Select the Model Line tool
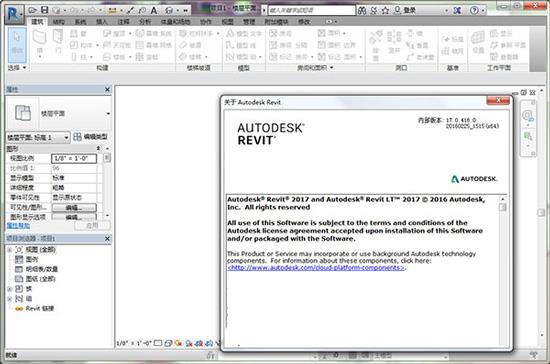The height and width of the screenshot is (364, 550). (x=241, y=45)
